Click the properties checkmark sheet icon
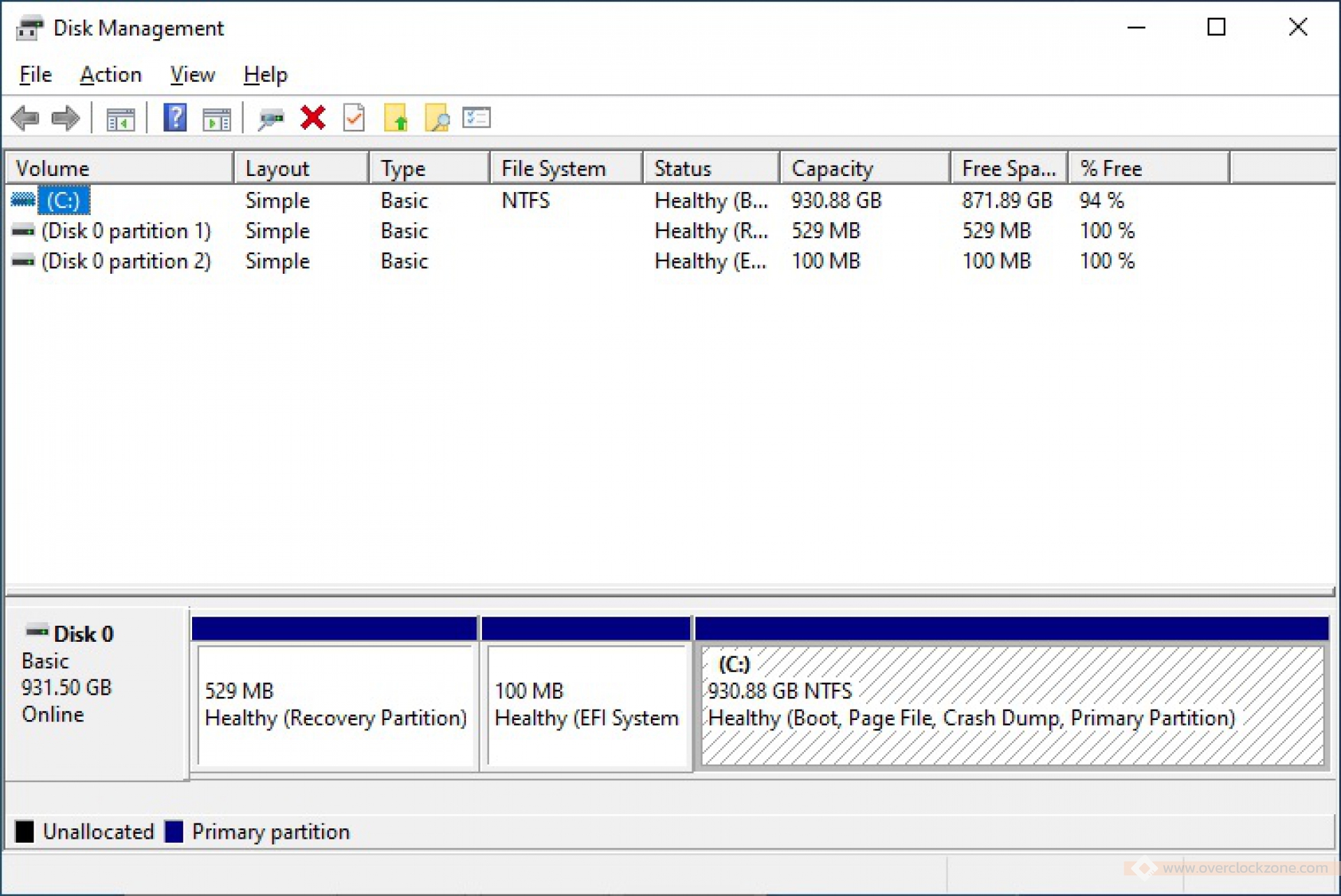 pyautogui.click(x=354, y=117)
